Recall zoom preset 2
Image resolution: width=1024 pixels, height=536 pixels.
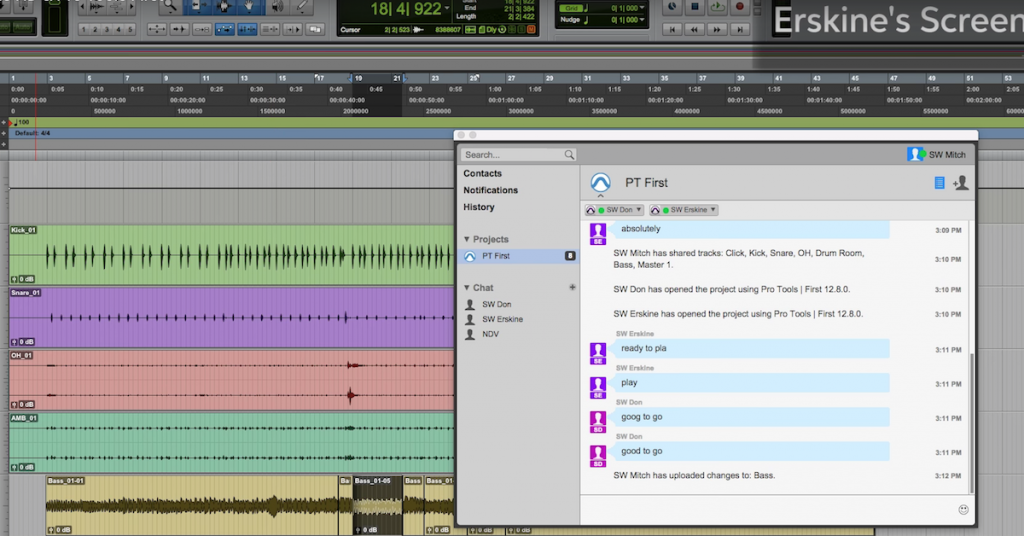click(95, 29)
